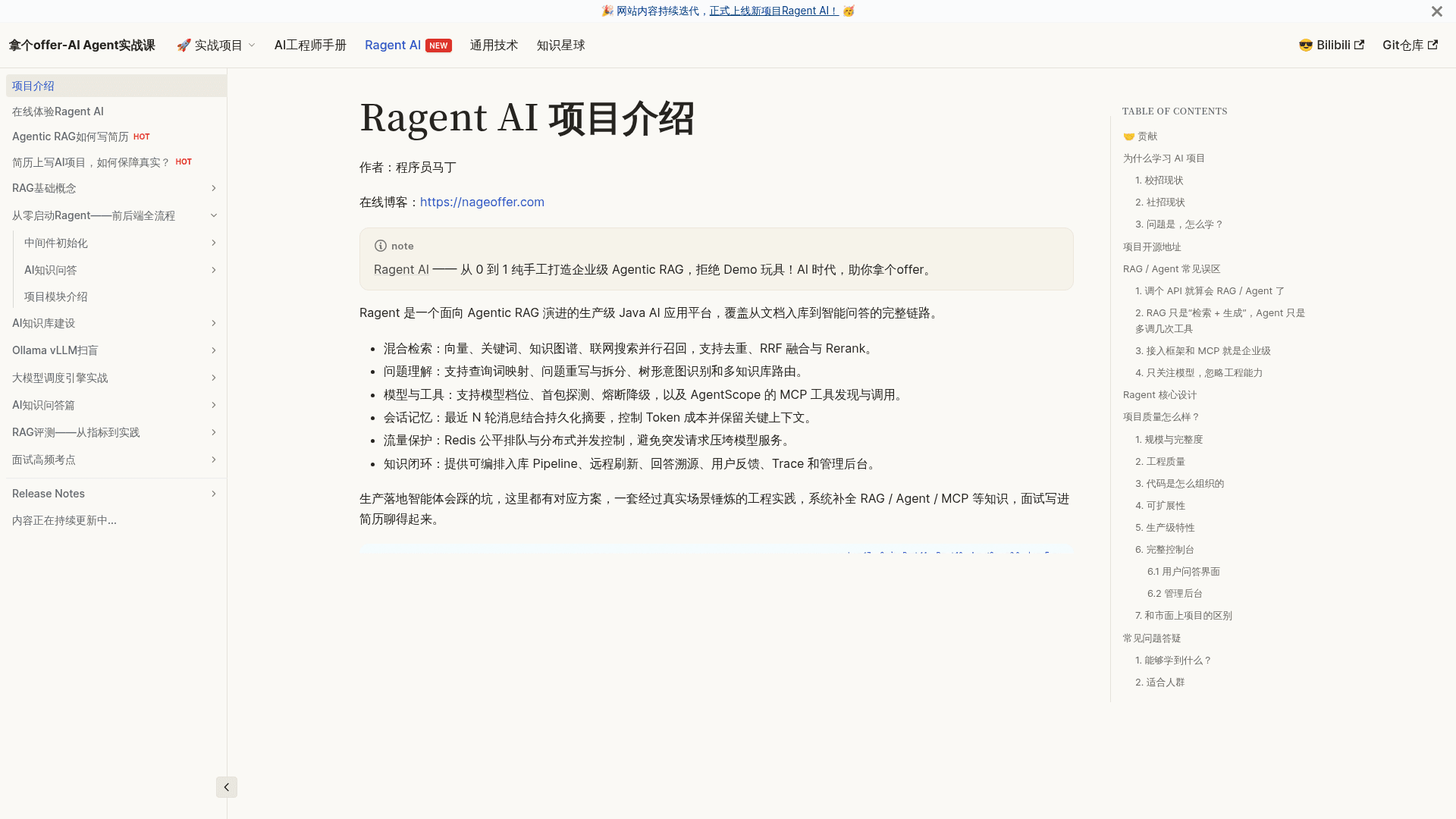Viewport: 1456px width, 819px height.
Task: Open the AI工程师手册 nav item
Action: (310, 45)
